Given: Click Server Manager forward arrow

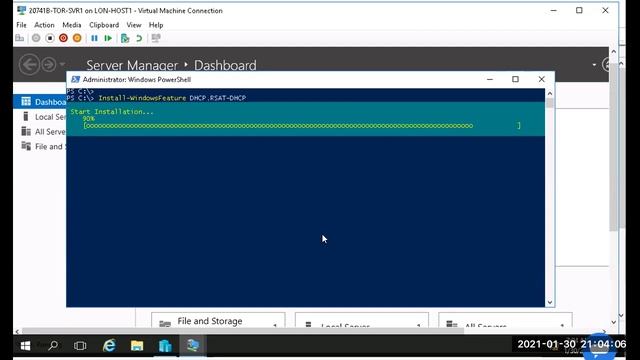Looking at the screenshot, I should (x=49, y=64).
